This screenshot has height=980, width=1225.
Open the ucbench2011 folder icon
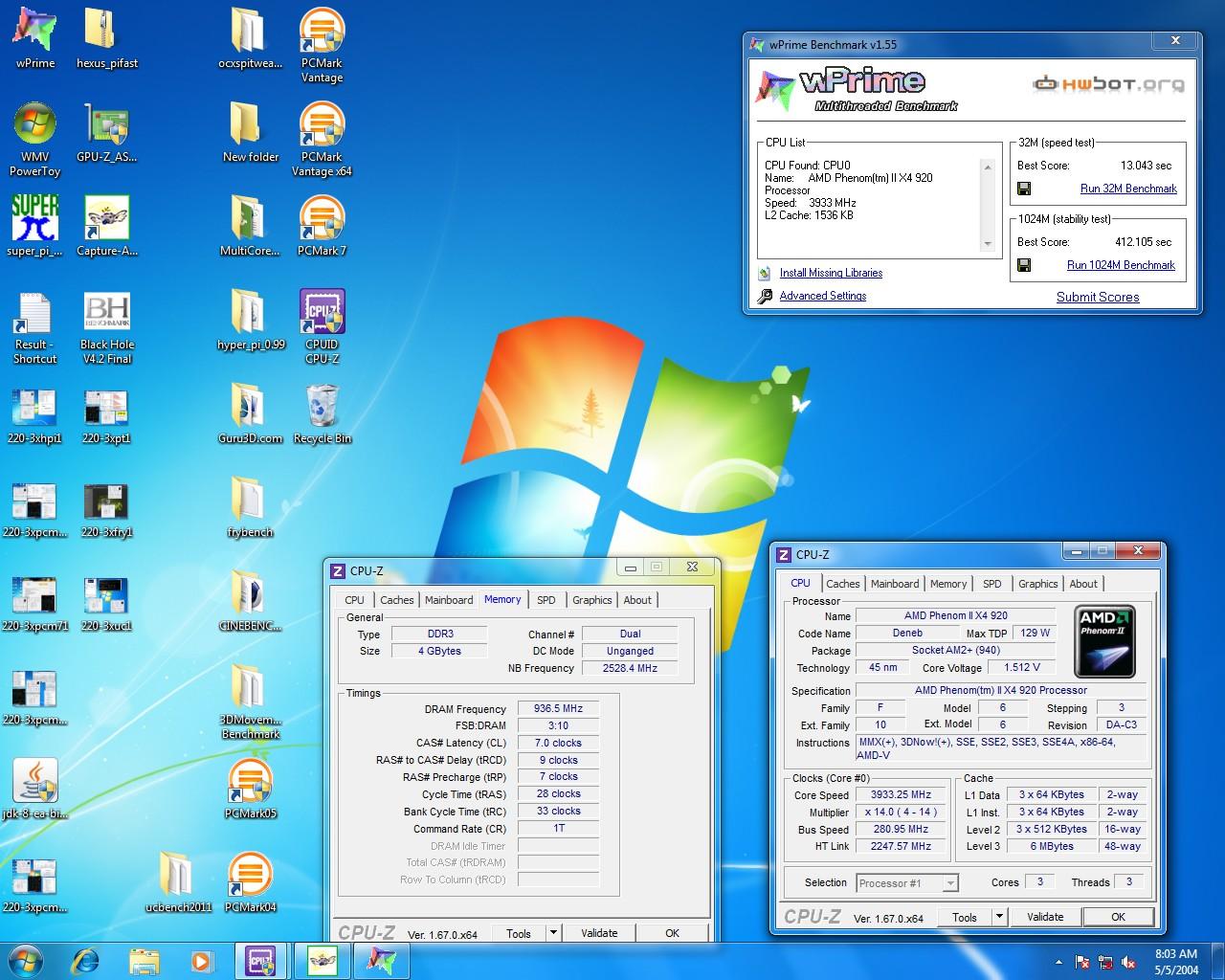click(178, 882)
